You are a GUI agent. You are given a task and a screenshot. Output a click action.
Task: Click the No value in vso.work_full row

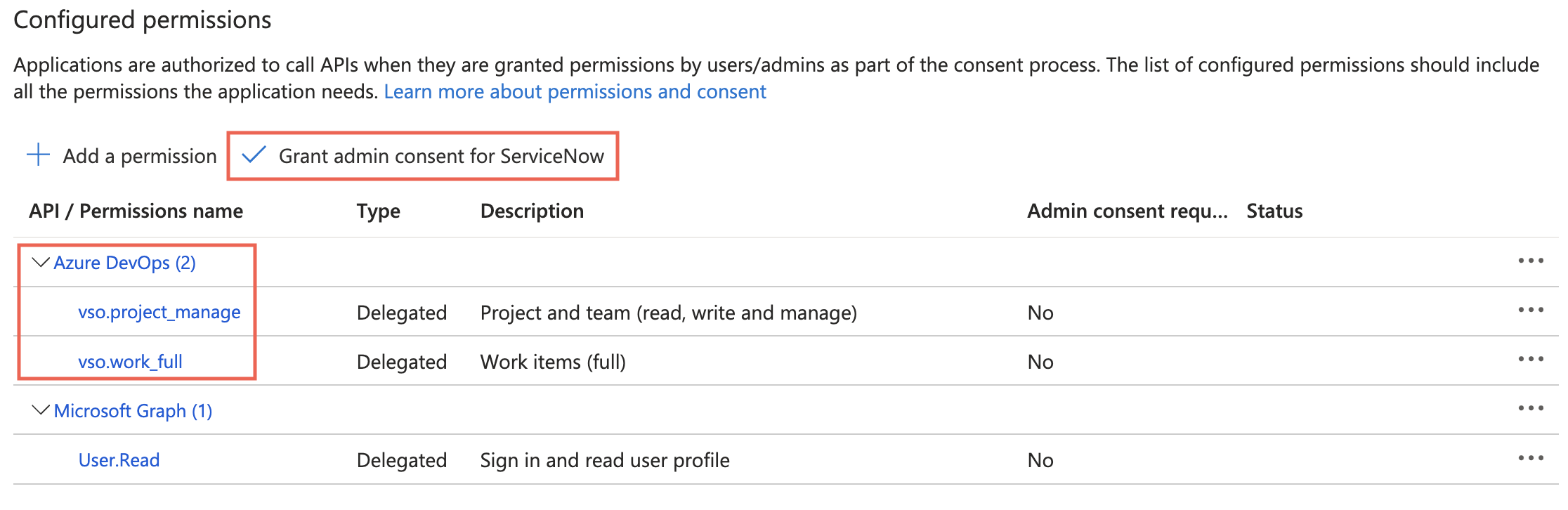(1040, 362)
